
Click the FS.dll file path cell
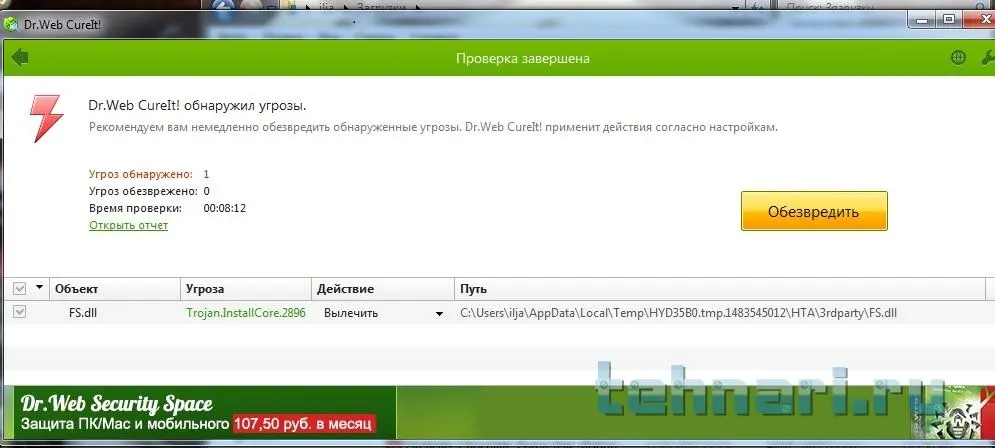[x=678, y=313]
